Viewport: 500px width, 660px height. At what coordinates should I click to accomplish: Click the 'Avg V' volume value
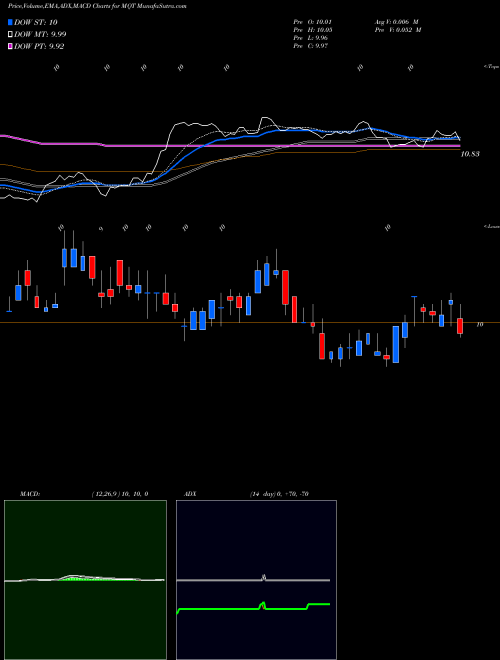click(396, 22)
